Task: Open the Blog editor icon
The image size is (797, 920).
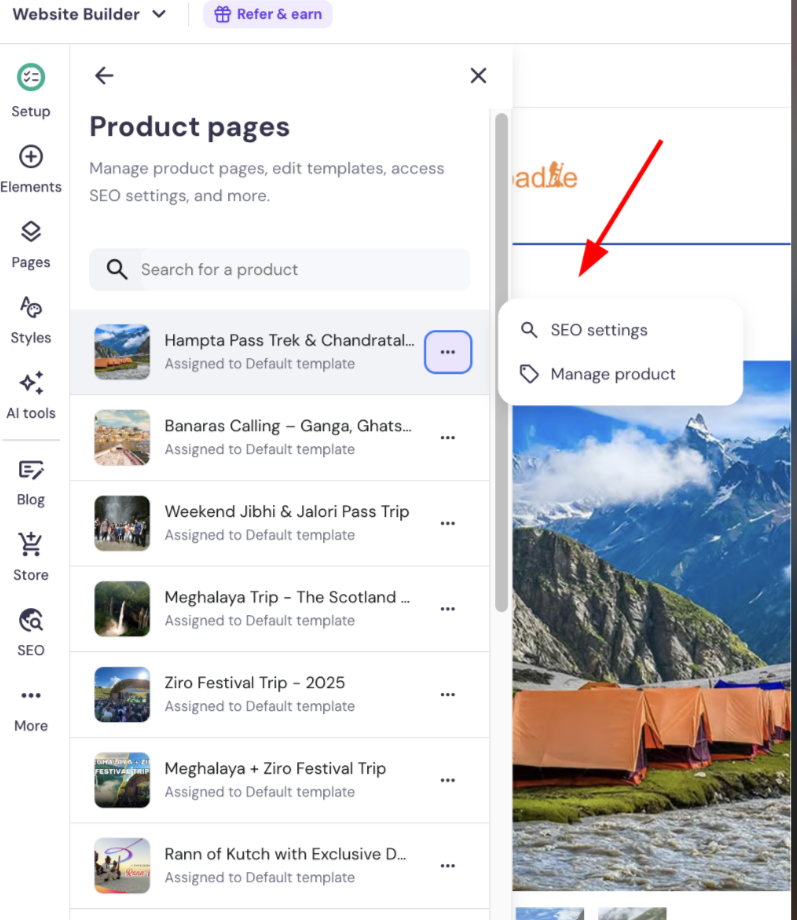Action: point(31,469)
